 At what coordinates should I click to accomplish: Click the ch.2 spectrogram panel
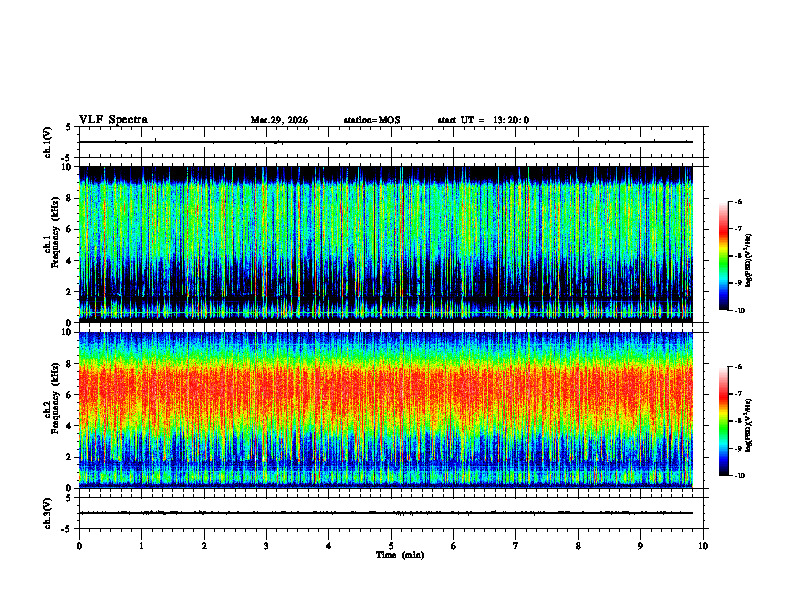coord(386,410)
